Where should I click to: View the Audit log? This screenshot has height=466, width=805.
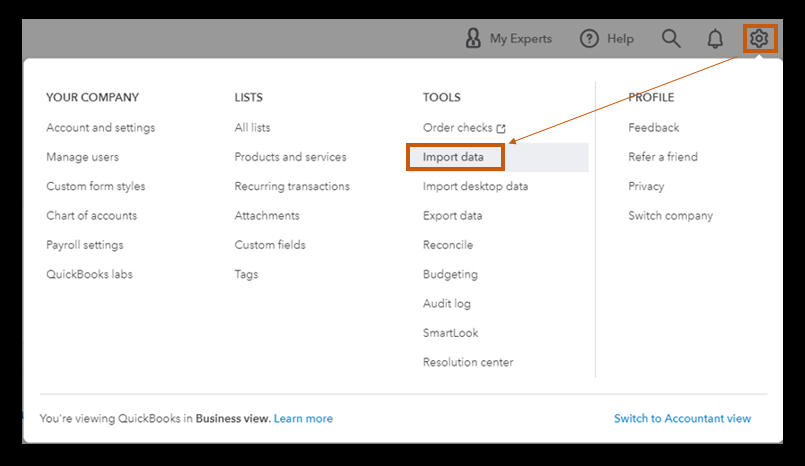[x=447, y=303]
